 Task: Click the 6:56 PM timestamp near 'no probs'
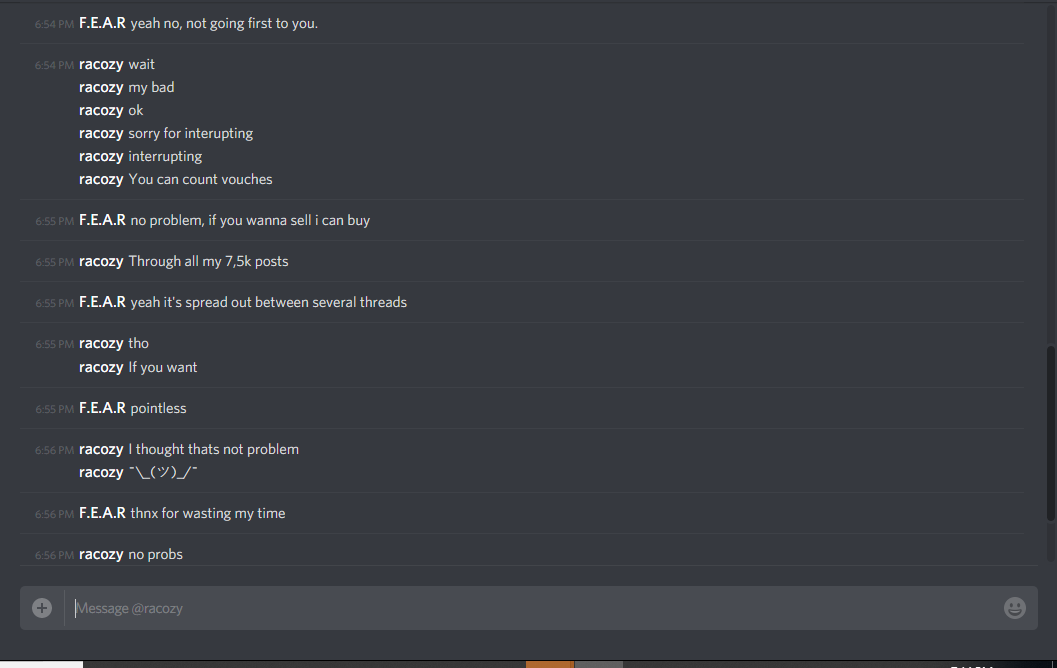pyautogui.click(x=55, y=555)
